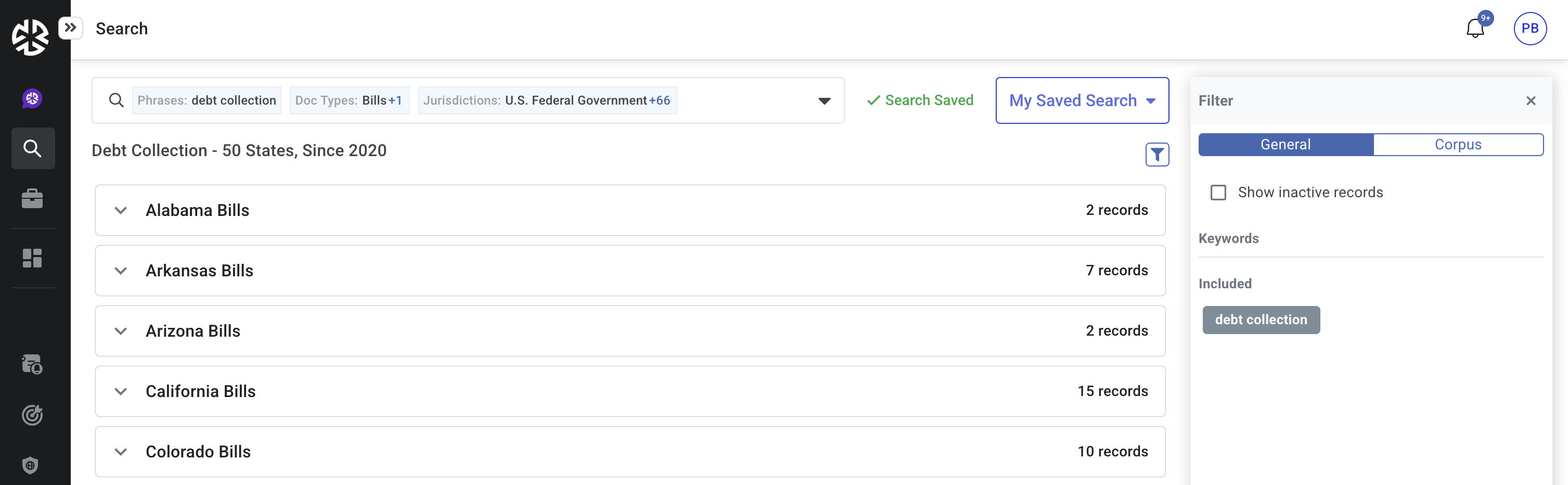Select the magnifier Search icon in sidebar
This screenshot has height=485, width=1568.
[x=33, y=148]
